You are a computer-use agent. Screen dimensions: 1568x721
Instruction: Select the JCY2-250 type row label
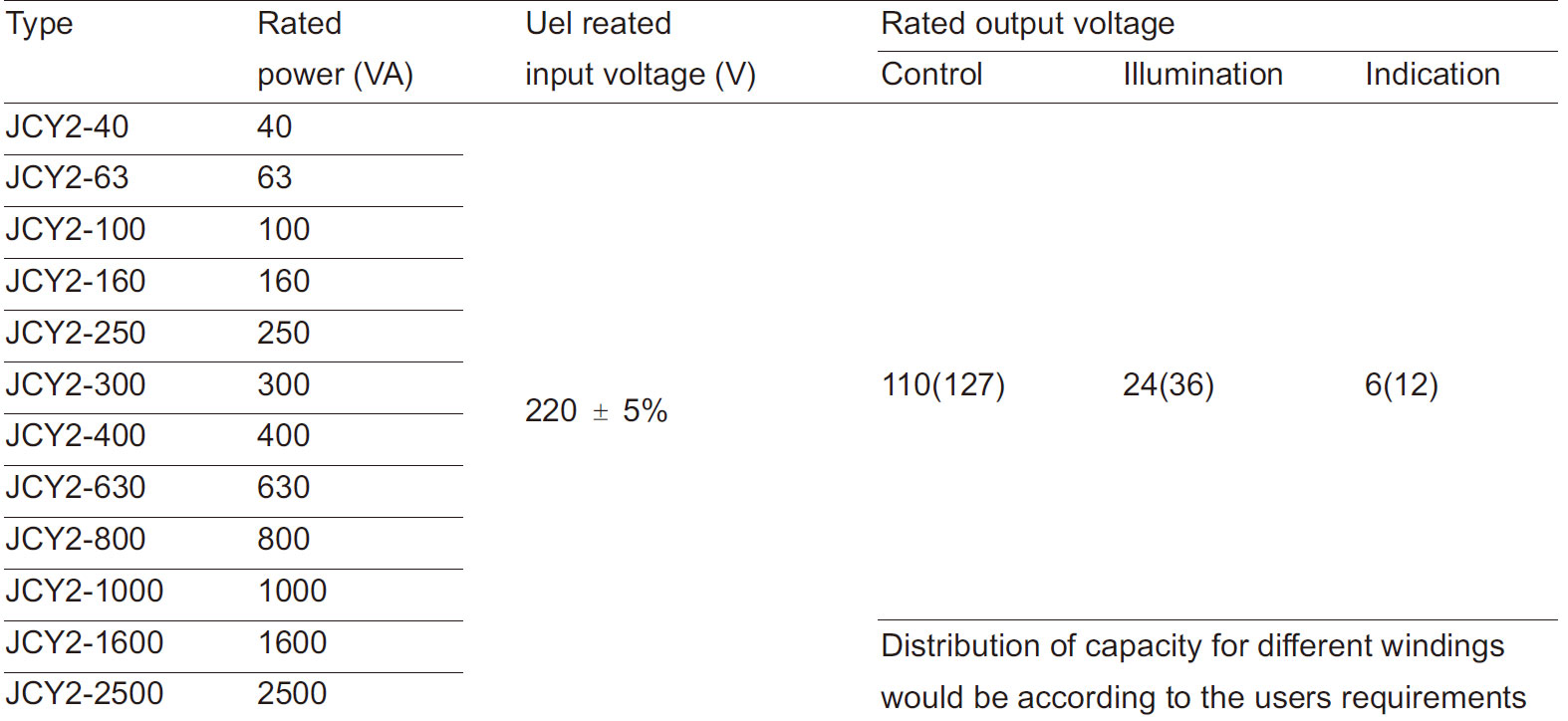76,334
